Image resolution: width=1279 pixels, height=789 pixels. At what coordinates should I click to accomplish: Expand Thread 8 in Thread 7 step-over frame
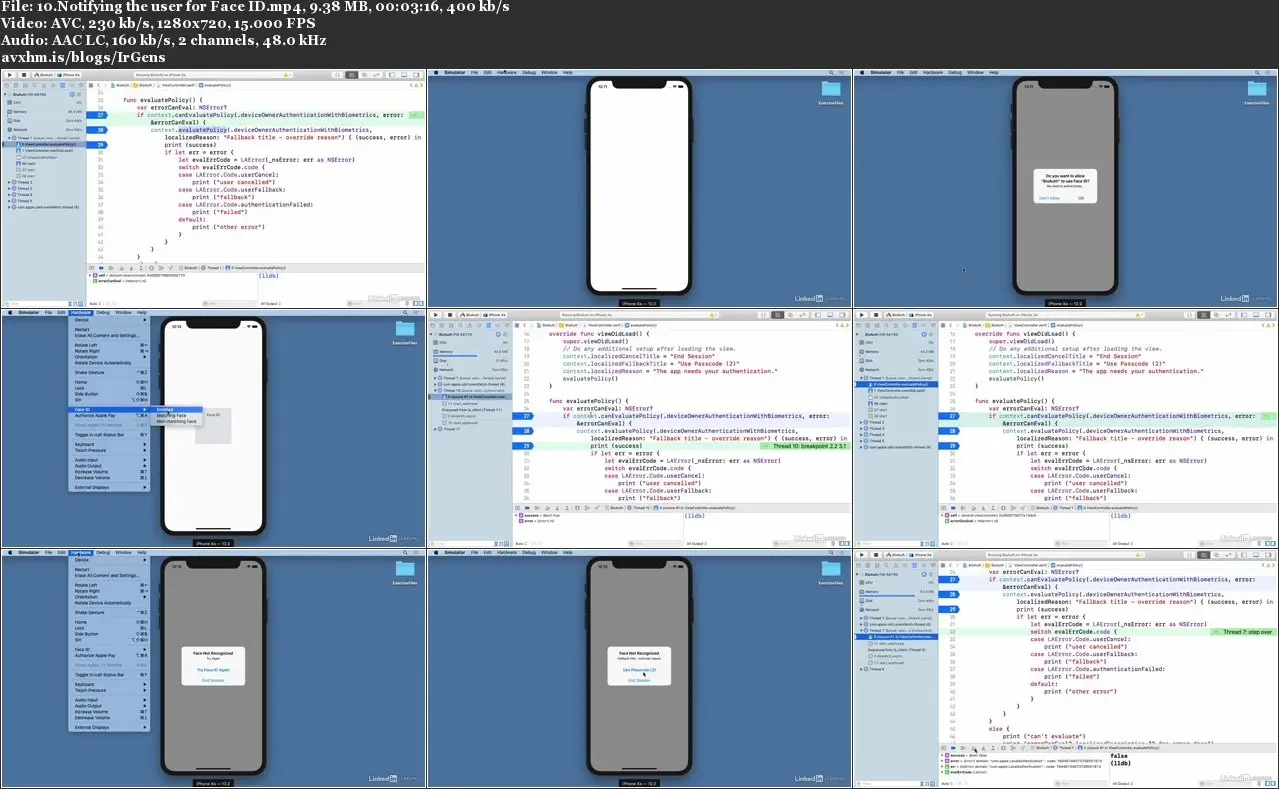click(861, 668)
